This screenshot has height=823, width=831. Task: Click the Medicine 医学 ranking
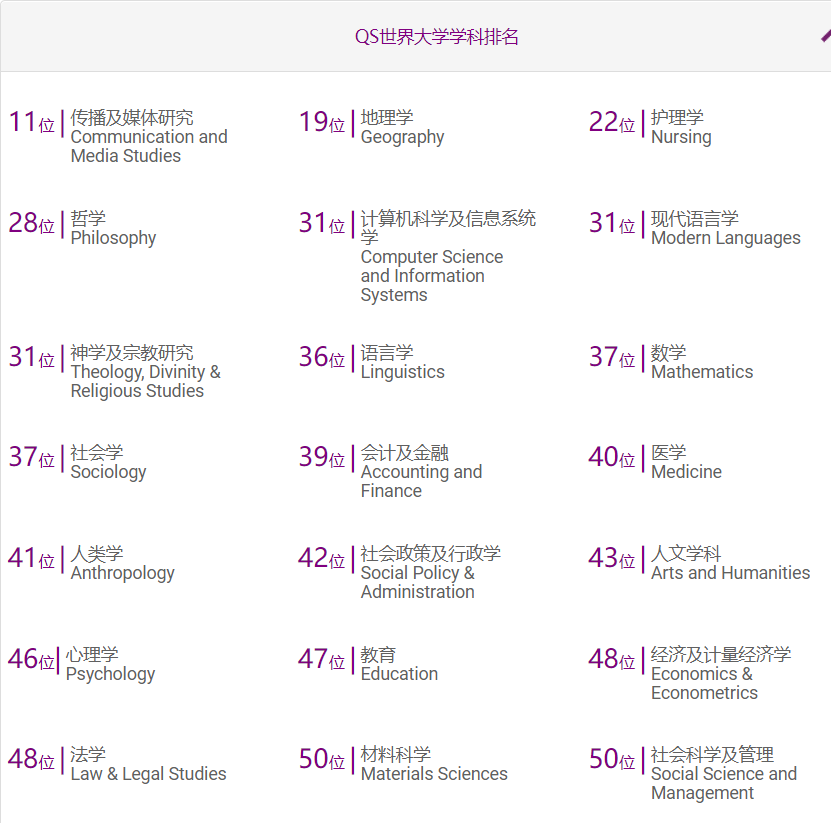coord(686,463)
